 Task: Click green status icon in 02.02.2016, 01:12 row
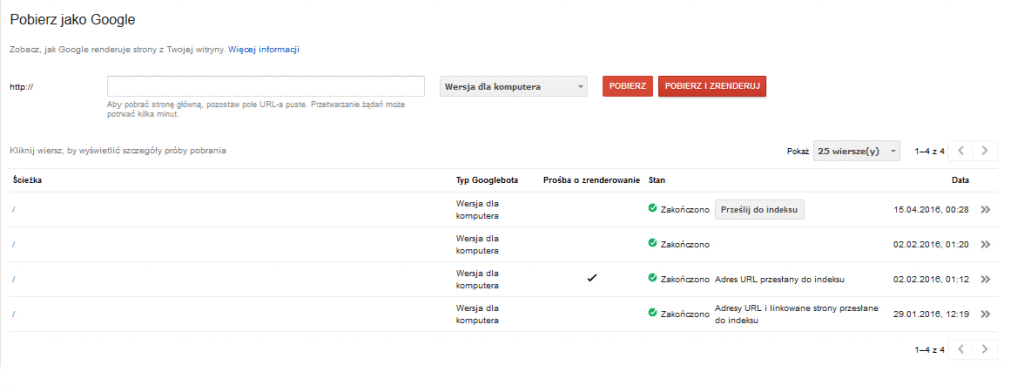(x=652, y=278)
